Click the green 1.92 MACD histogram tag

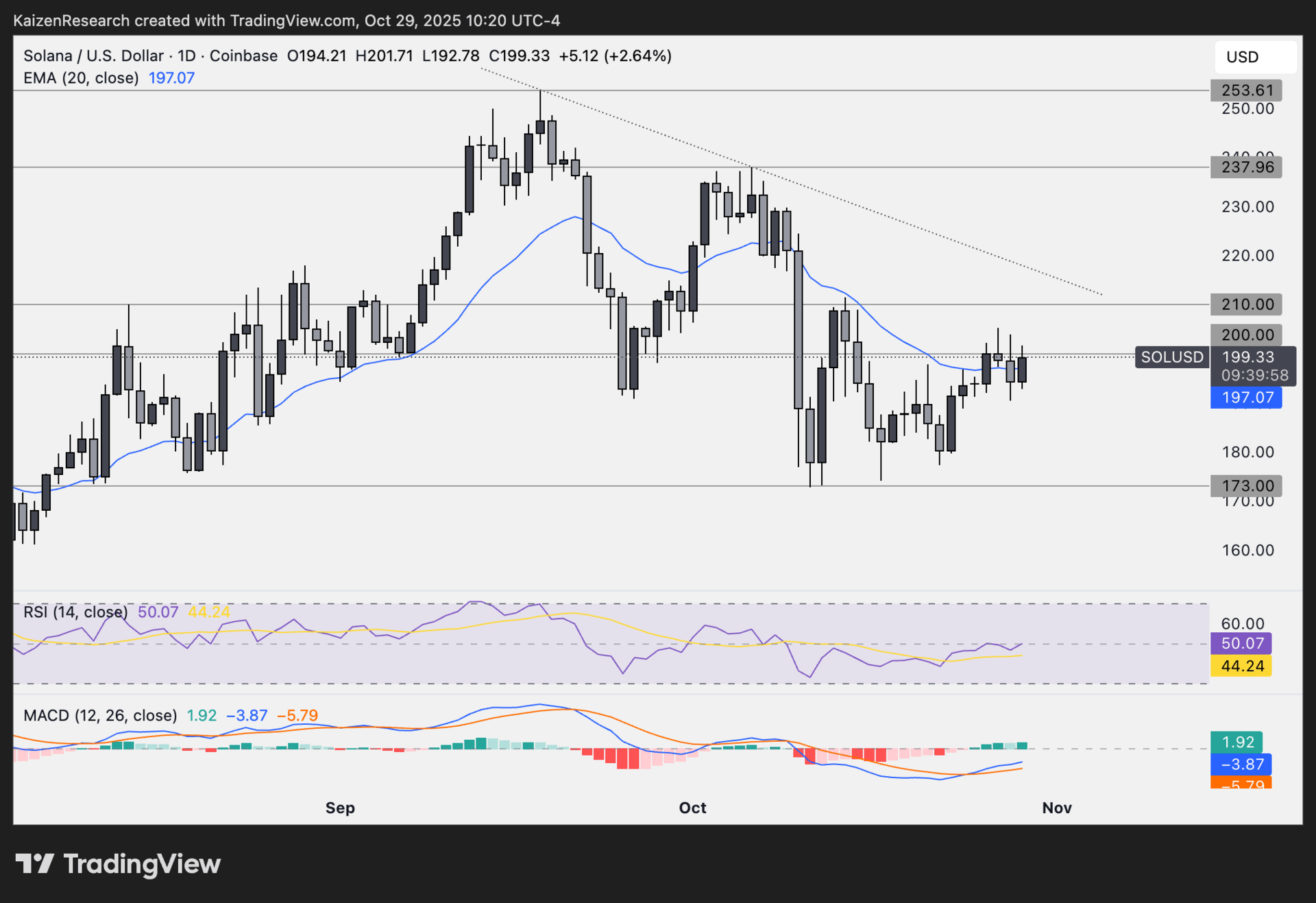point(1236,742)
